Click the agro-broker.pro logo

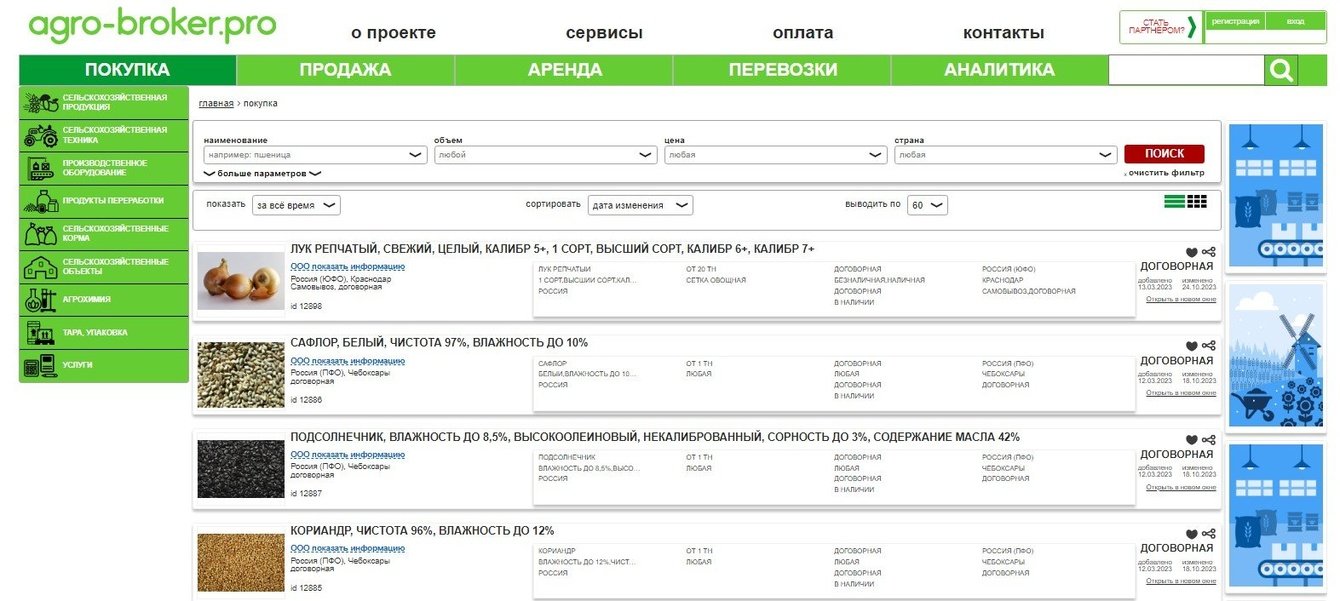152,25
